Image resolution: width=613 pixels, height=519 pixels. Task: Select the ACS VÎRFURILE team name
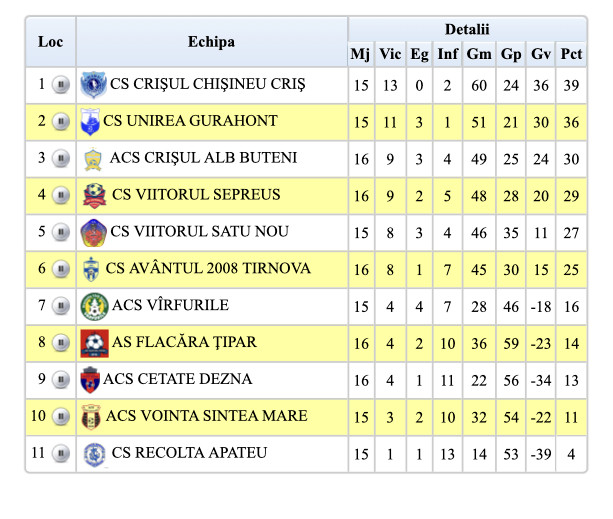(x=169, y=305)
